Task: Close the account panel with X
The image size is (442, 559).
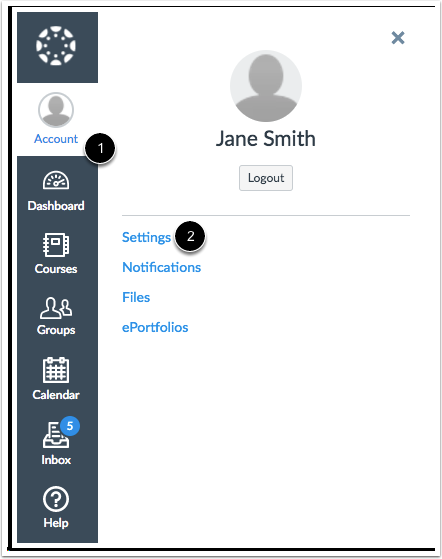Action: tap(398, 37)
